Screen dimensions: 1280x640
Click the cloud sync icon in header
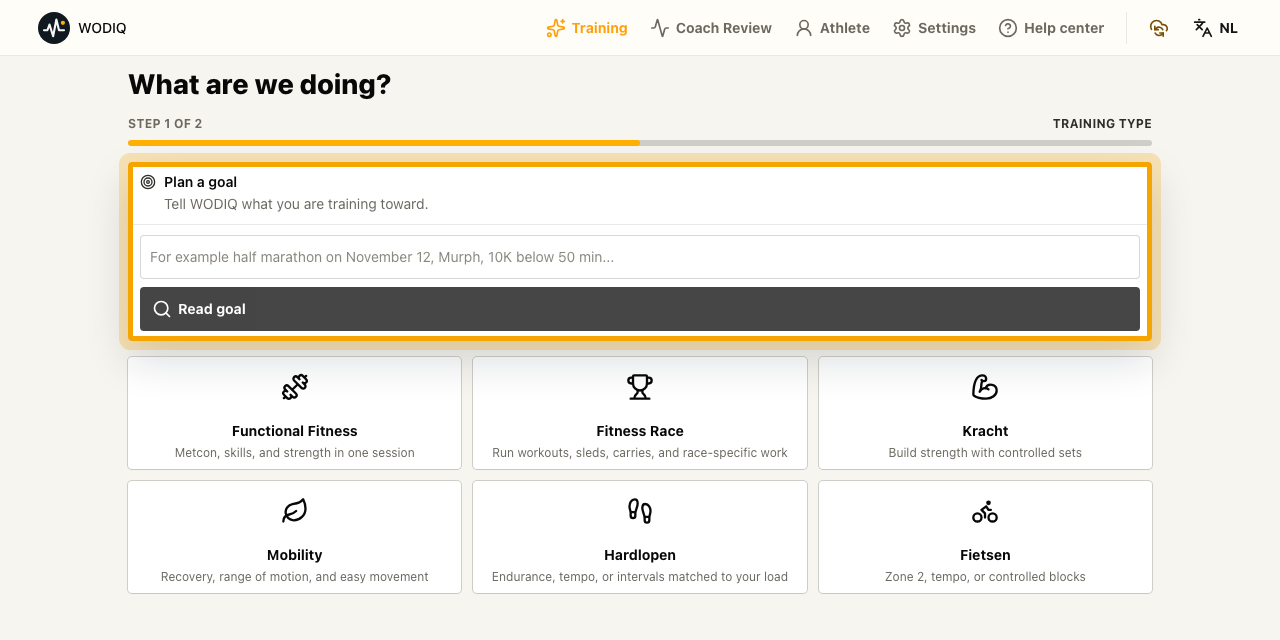1159,28
